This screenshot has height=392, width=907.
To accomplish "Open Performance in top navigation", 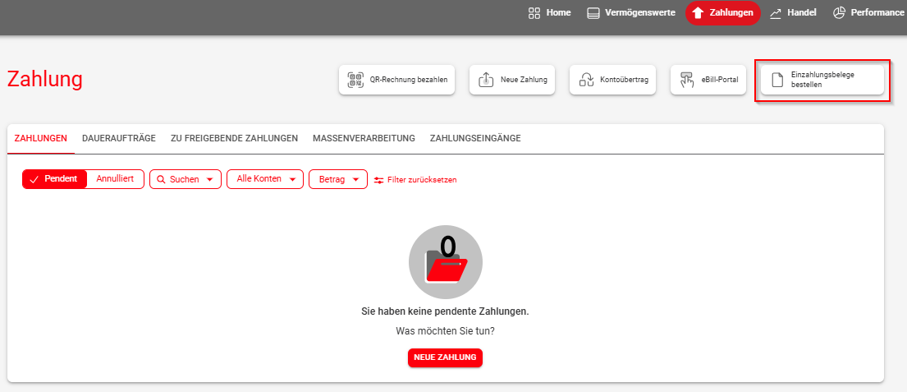I will pos(869,13).
